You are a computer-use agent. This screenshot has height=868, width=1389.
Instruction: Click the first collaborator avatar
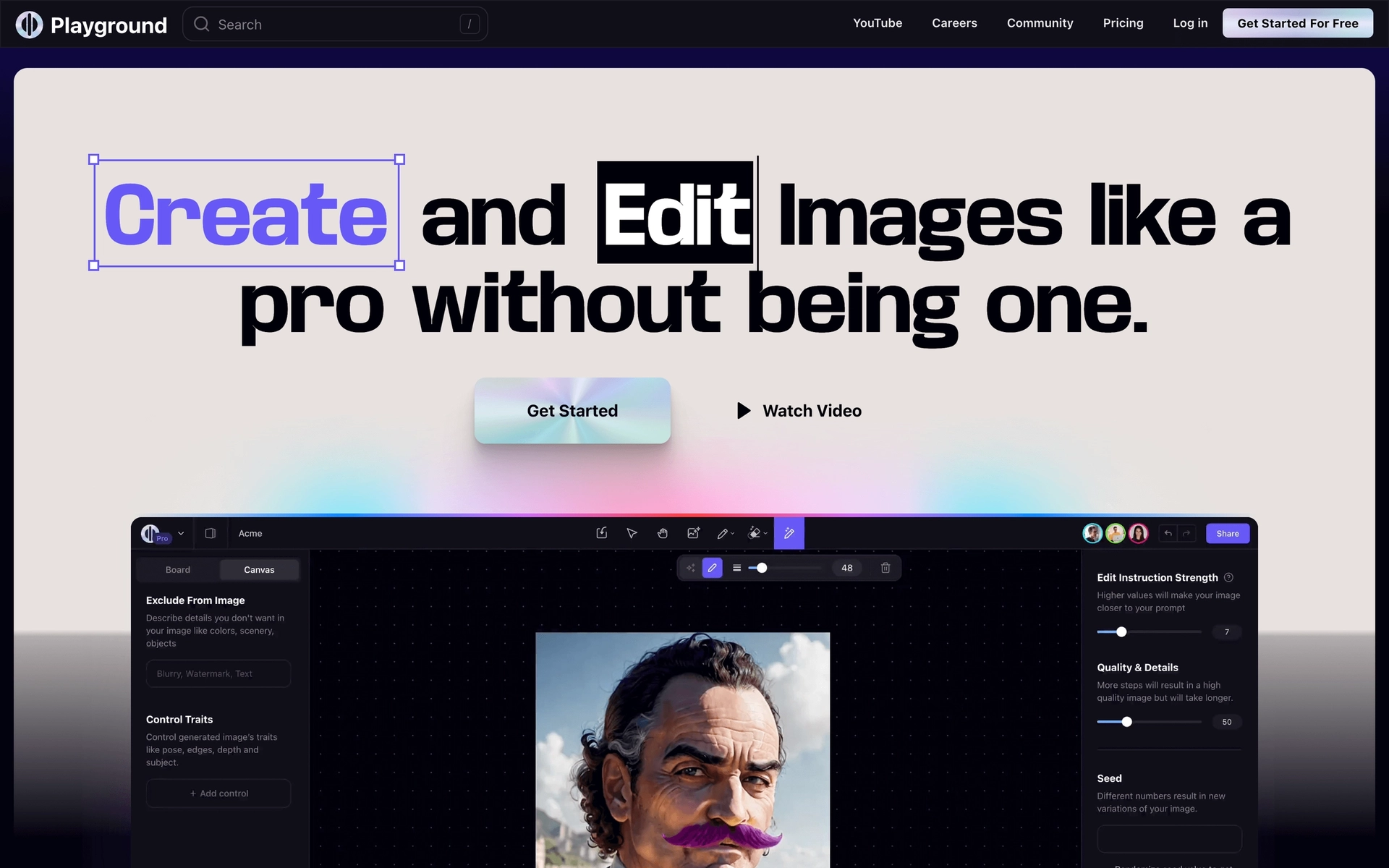click(x=1092, y=533)
